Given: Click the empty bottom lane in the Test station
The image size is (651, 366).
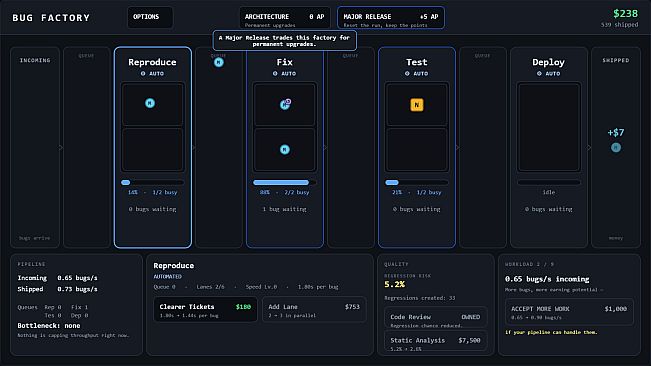Looking at the screenshot, I should coord(416,149).
